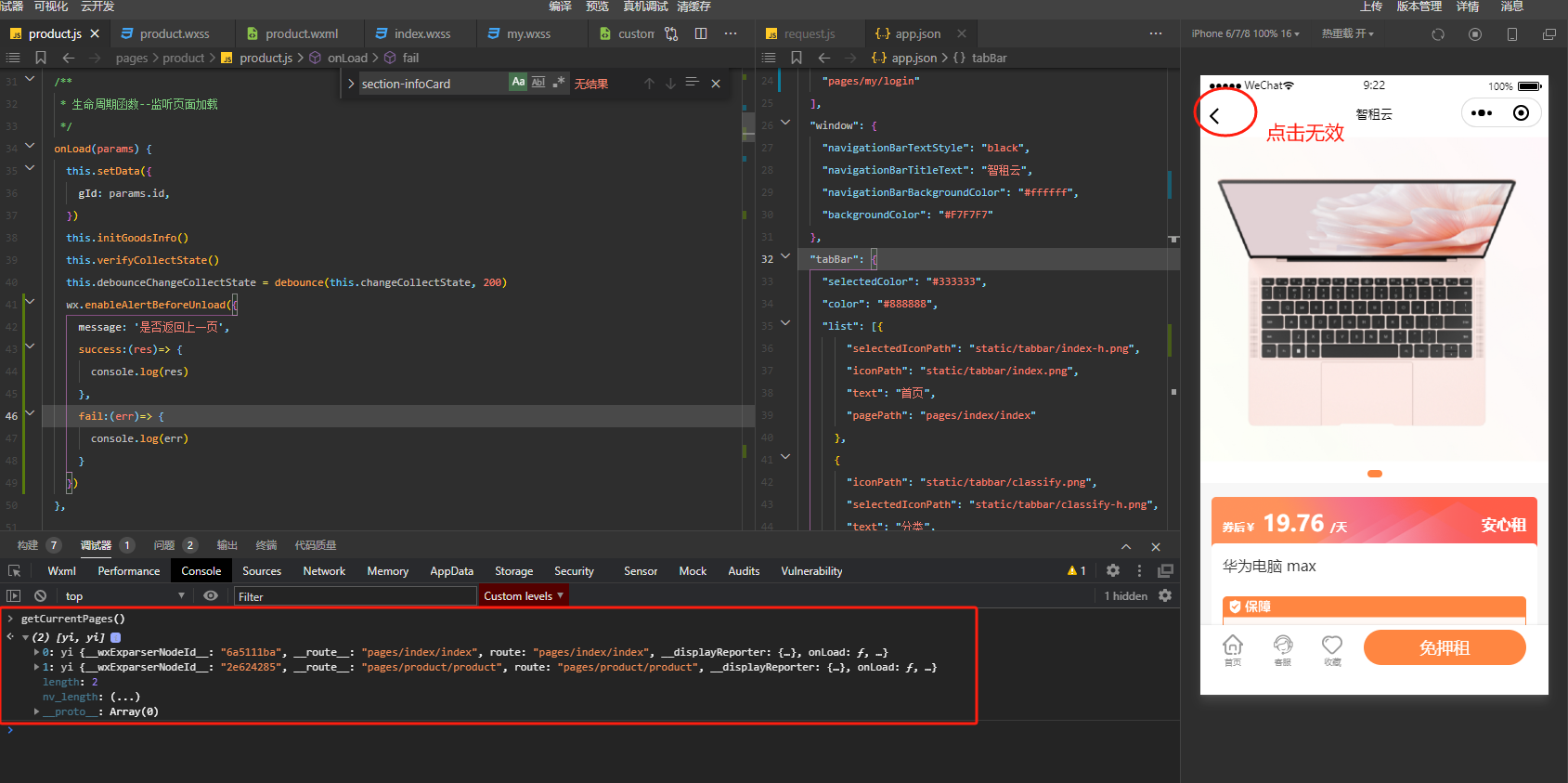Click 清缓存 in the top toolbar

693,7
